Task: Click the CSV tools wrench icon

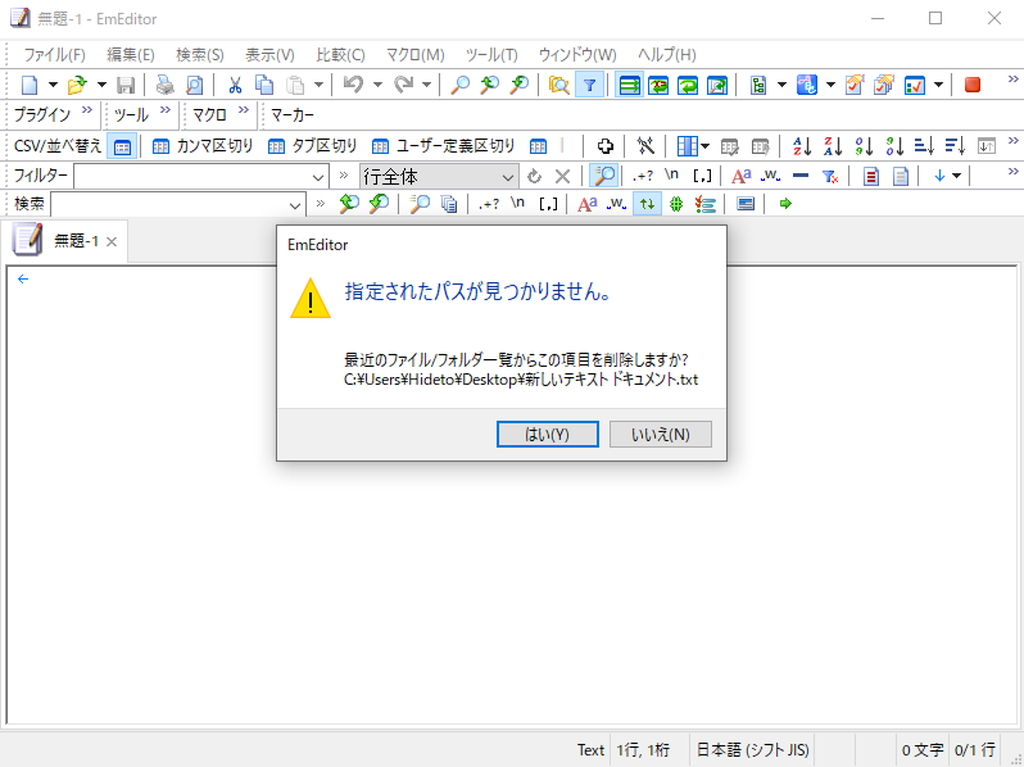Action: click(x=645, y=146)
